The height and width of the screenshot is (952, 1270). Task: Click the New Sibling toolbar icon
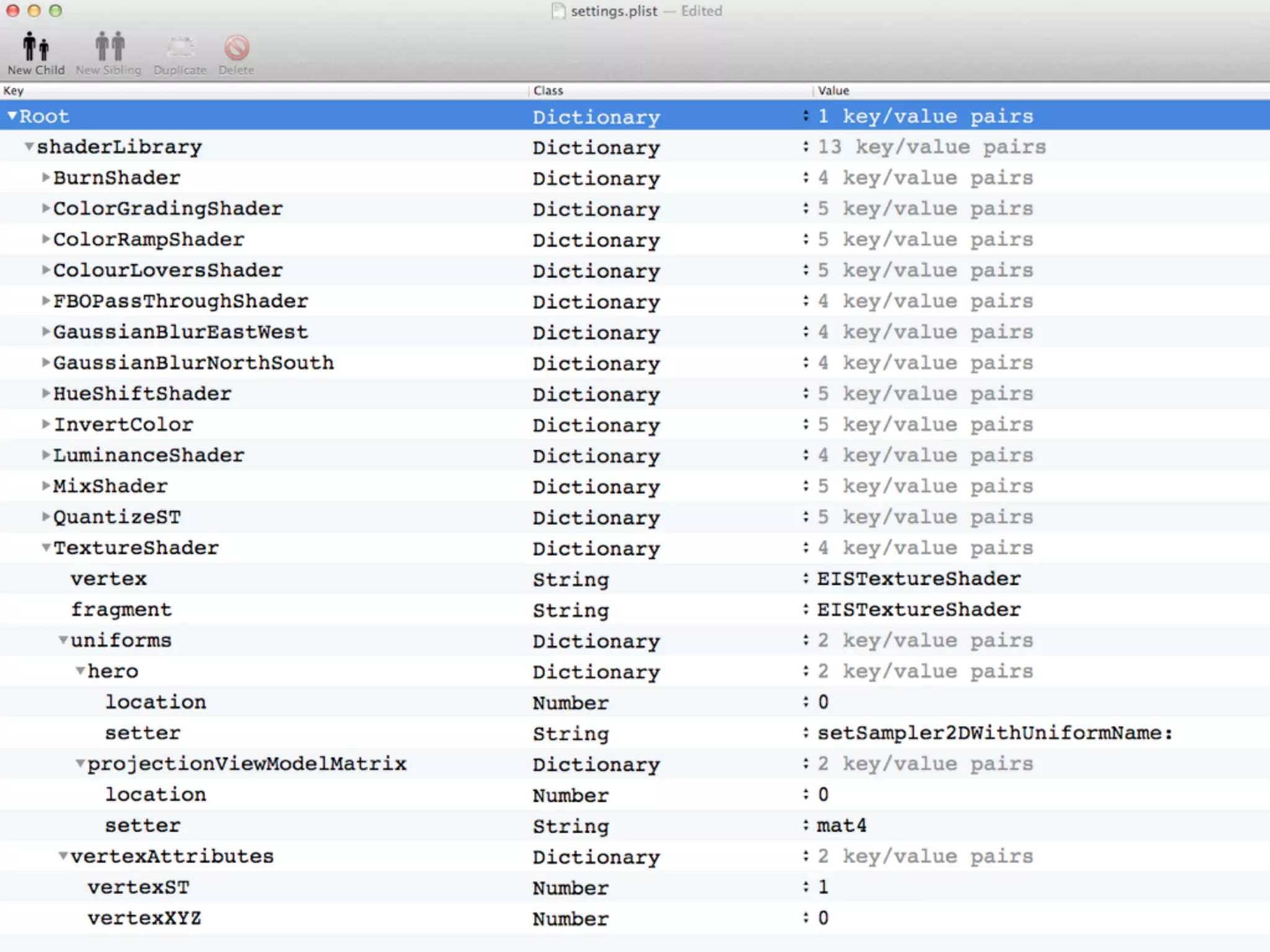(109, 47)
